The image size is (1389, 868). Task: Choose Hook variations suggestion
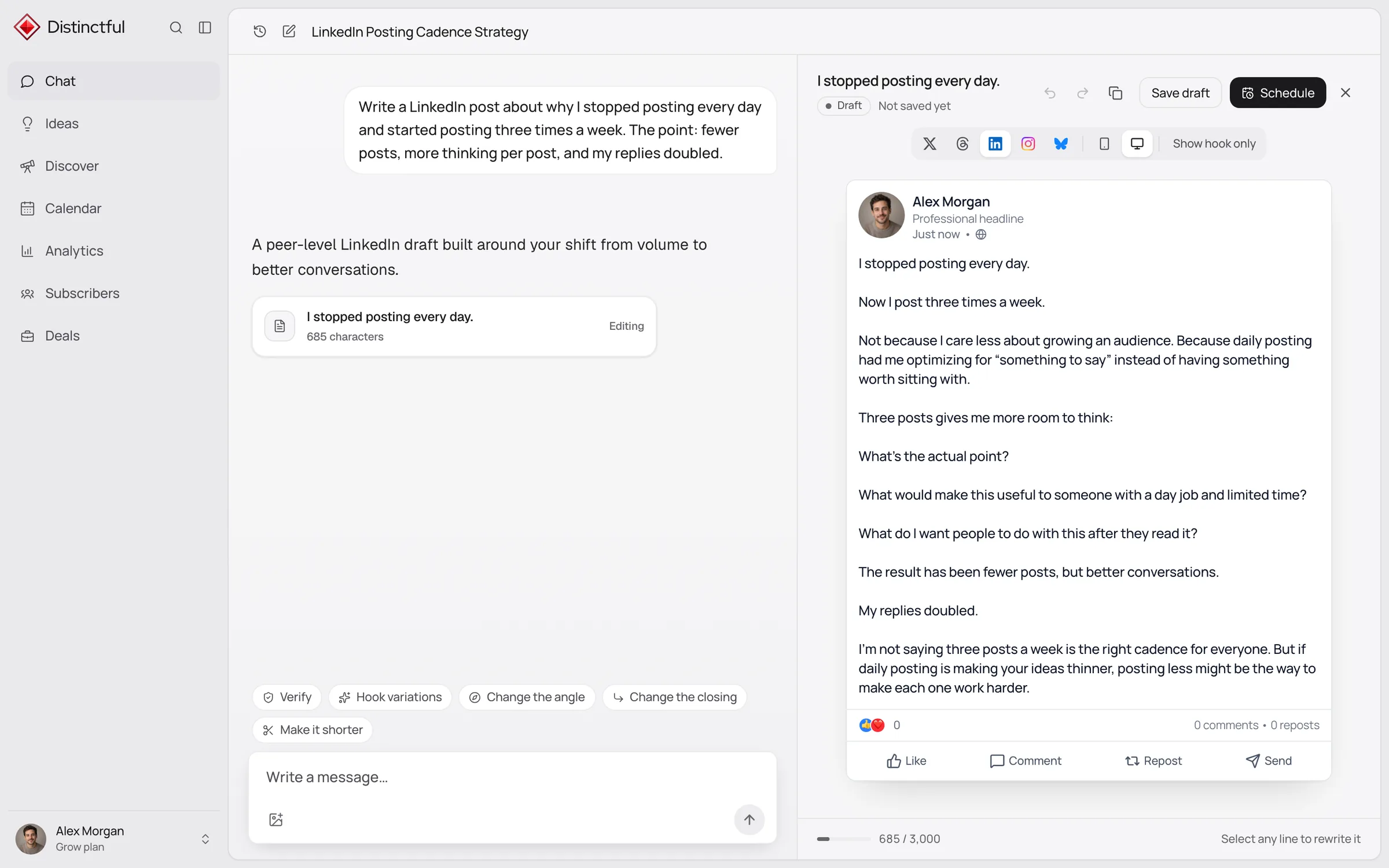[x=390, y=697]
